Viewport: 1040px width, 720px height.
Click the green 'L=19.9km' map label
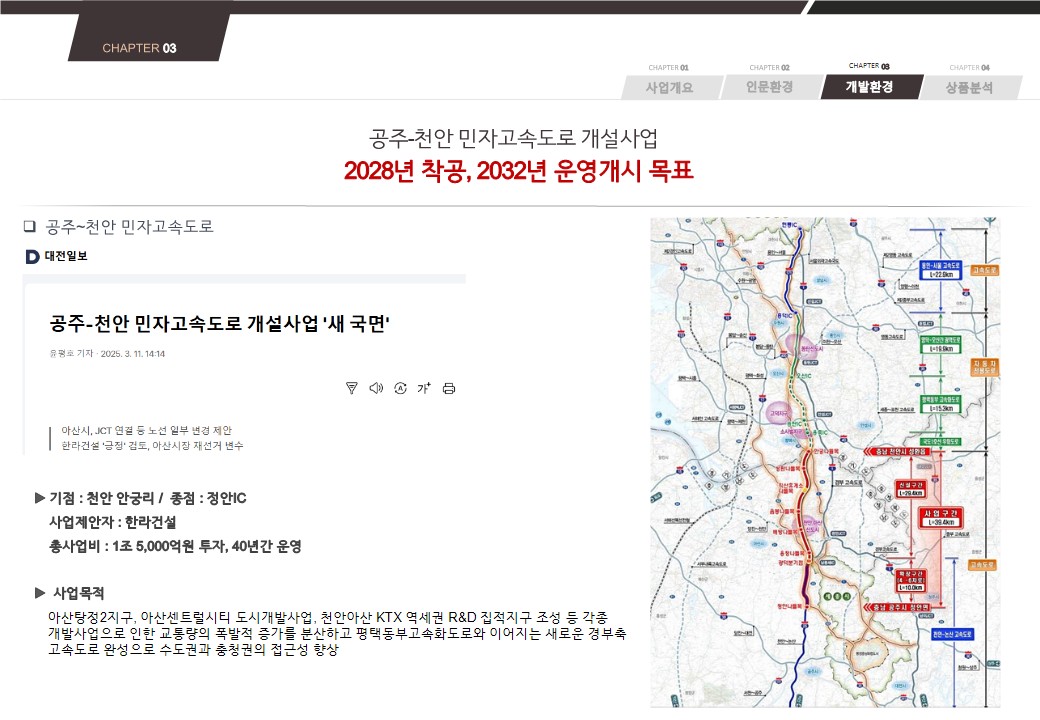(x=941, y=344)
